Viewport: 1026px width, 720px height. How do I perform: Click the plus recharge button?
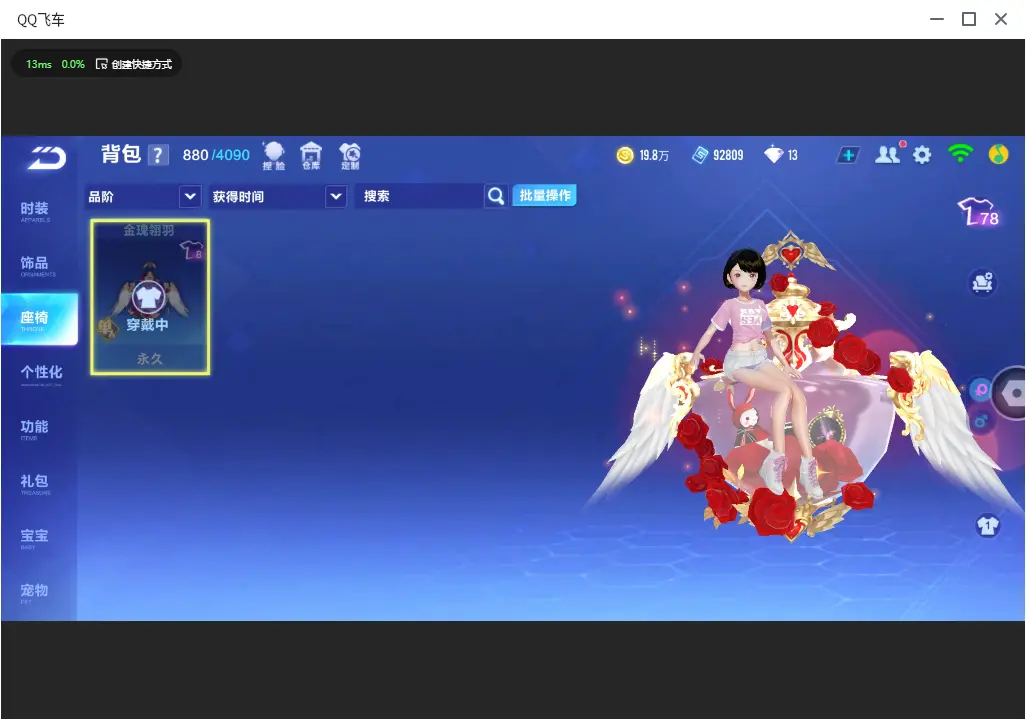[x=848, y=155]
